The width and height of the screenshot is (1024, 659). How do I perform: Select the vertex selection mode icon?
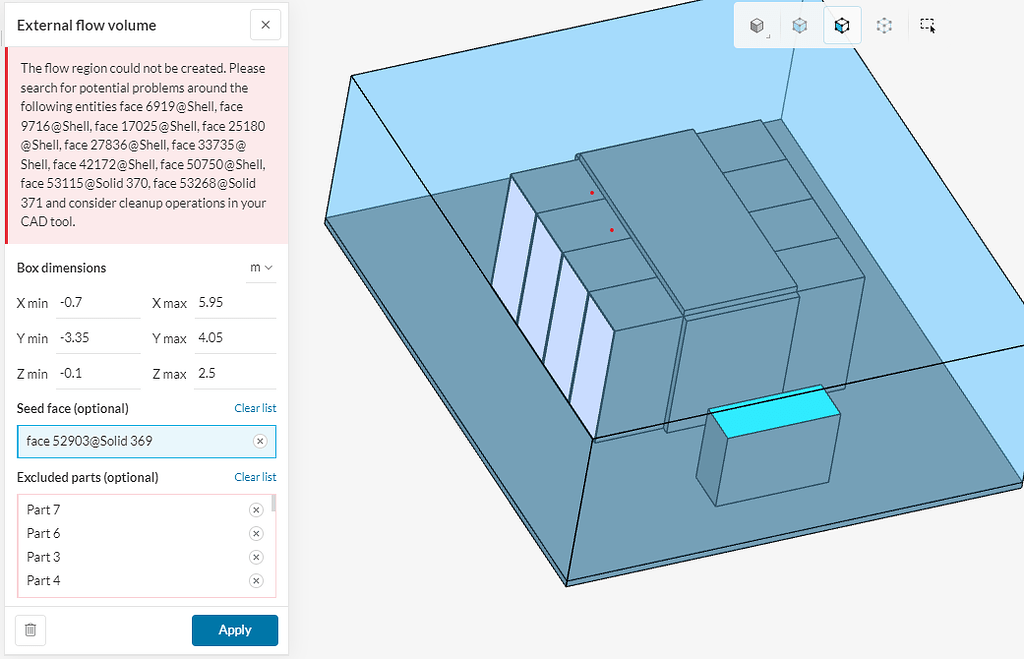(884, 25)
